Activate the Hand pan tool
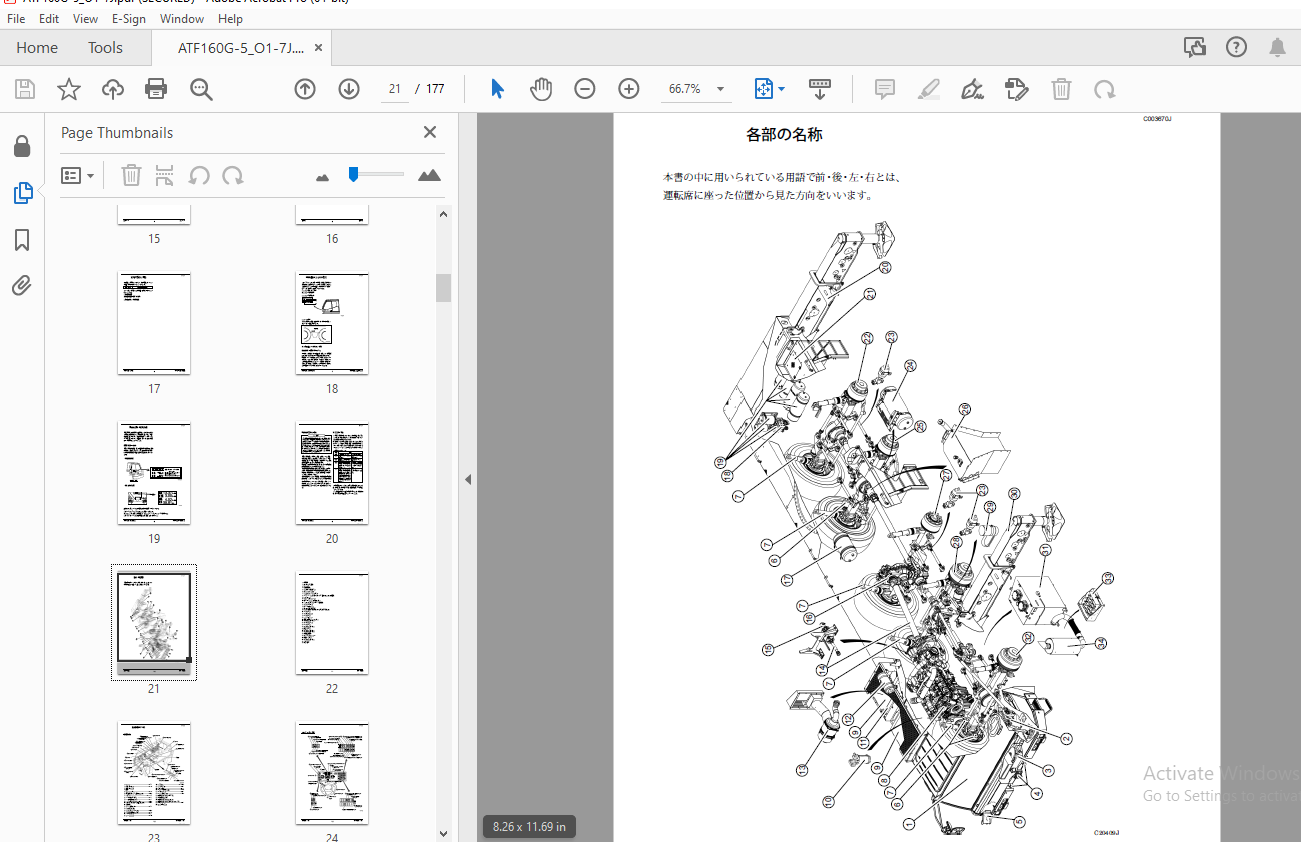The image size is (1301, 842). click(x=541, y=89)
